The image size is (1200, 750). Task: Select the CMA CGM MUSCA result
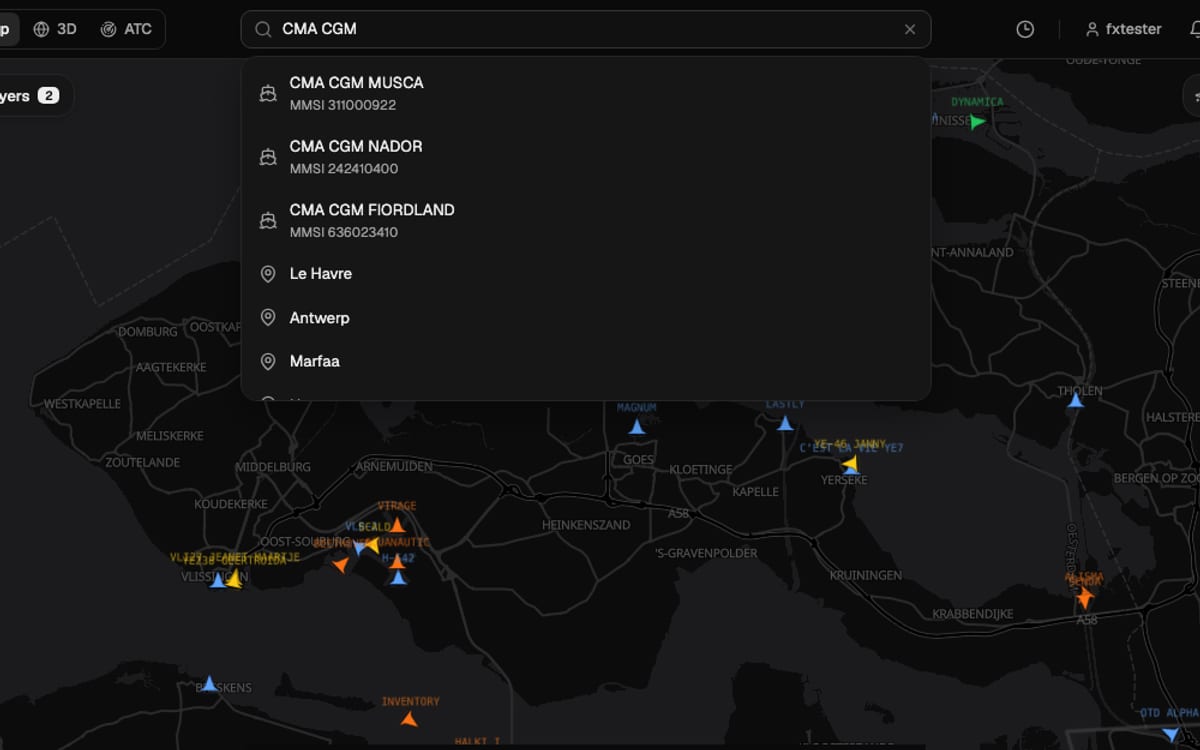(x=586, y=93)
